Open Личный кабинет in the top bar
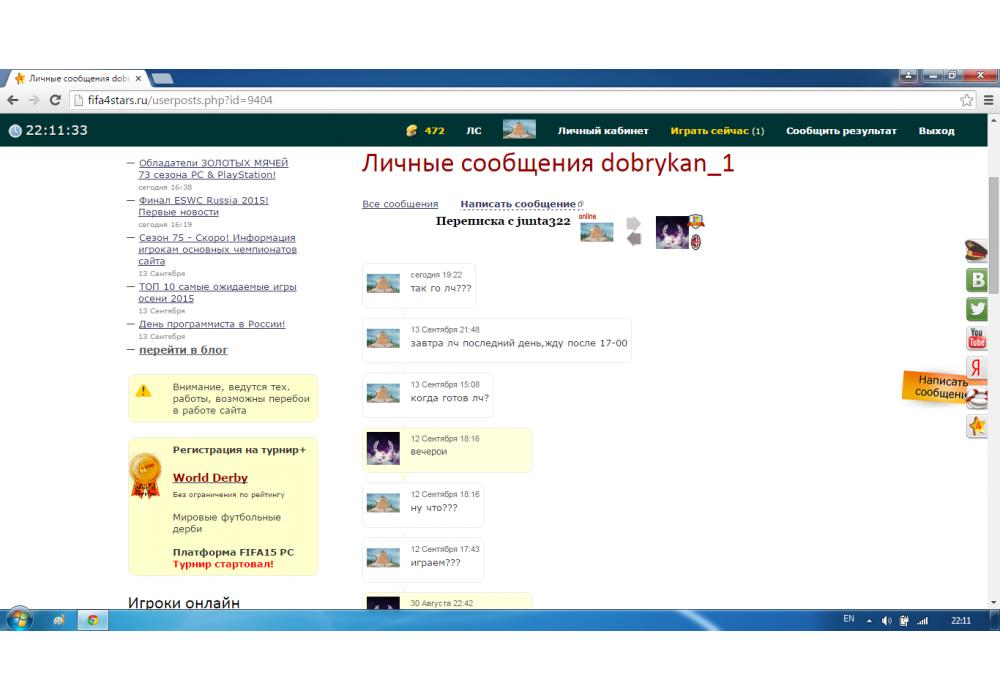Screen dimensions: 1000x700 (603, 131)
